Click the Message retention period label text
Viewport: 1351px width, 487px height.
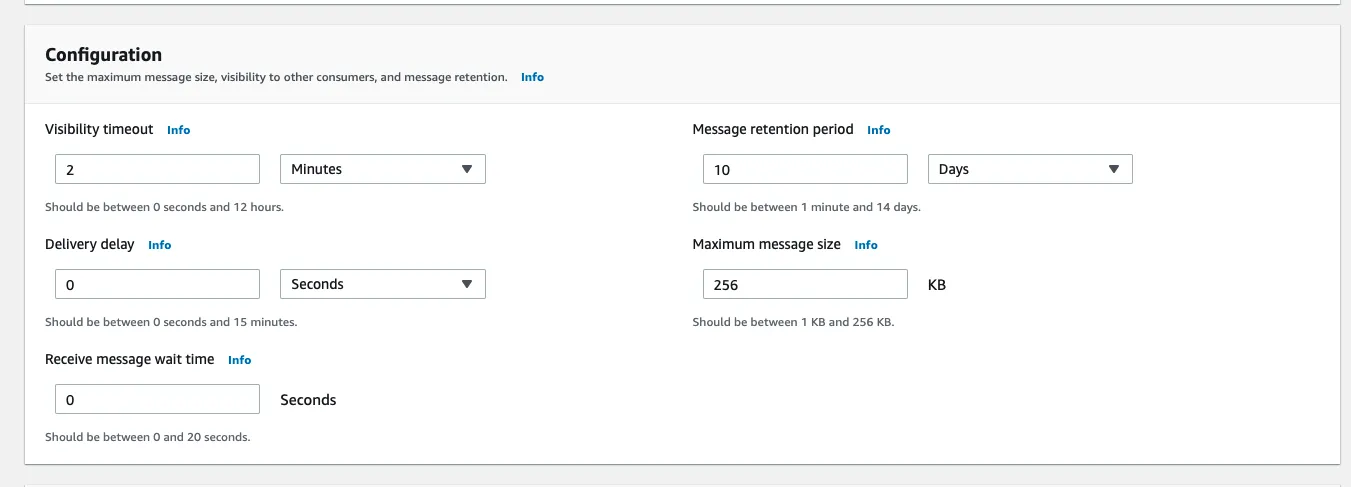click(772, 129)
